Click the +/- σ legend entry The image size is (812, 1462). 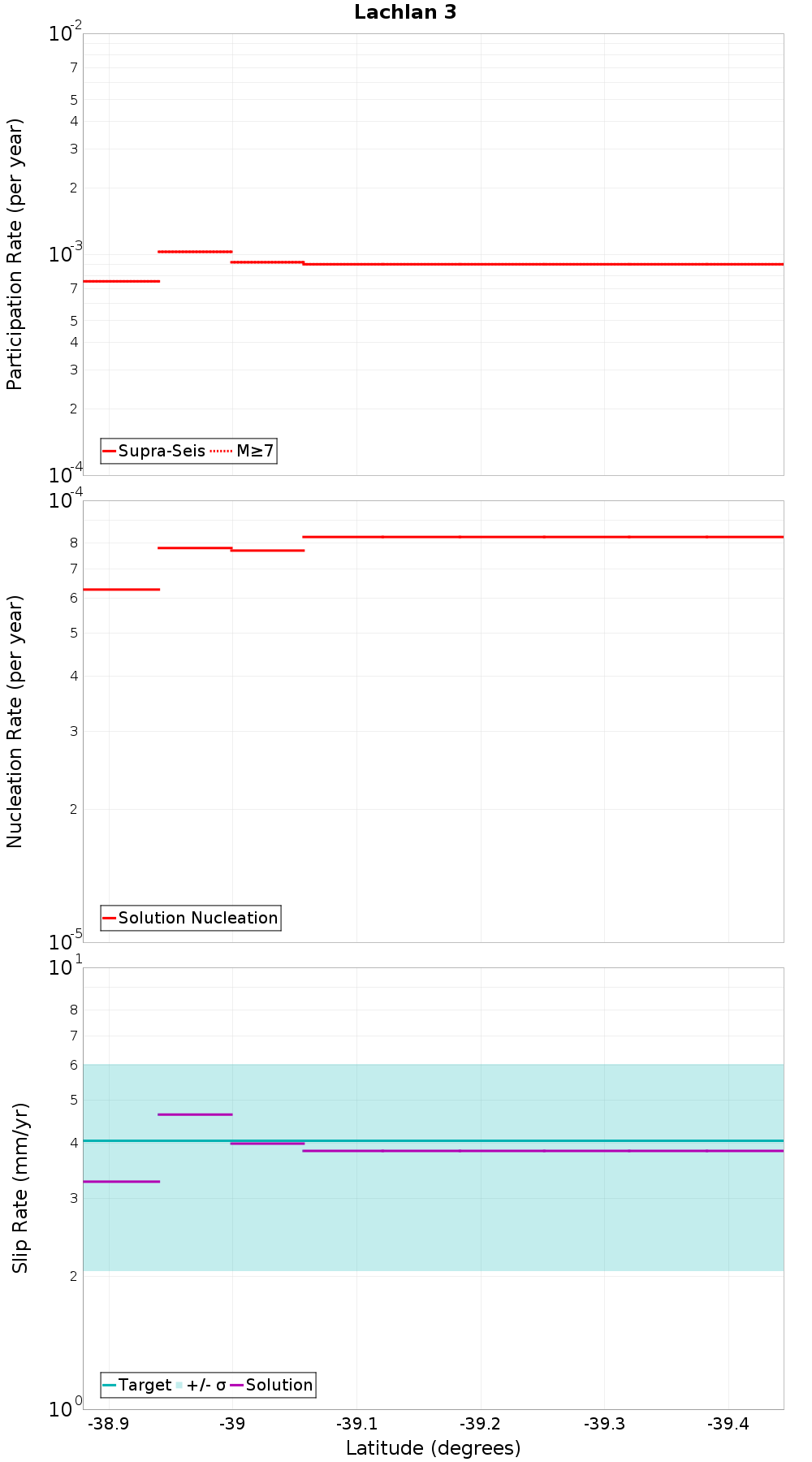coord(201,1385)
